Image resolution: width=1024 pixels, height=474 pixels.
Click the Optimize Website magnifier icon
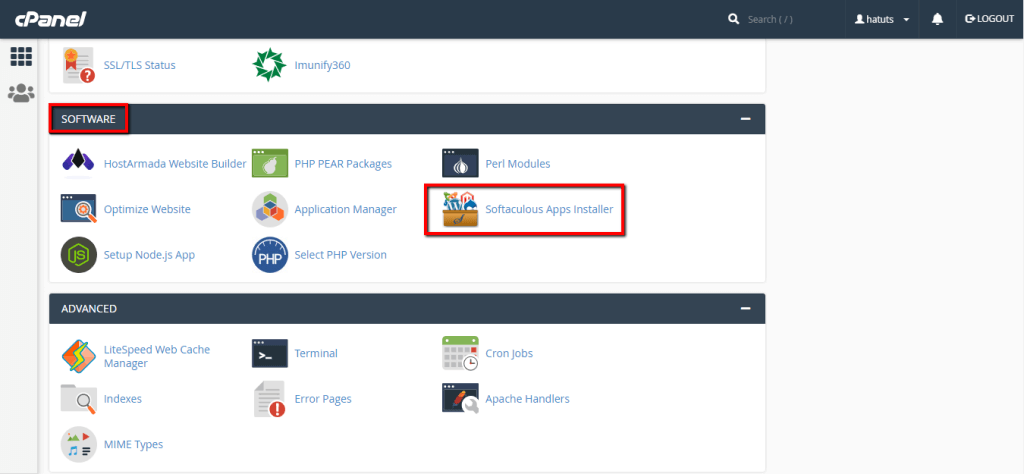78,209
